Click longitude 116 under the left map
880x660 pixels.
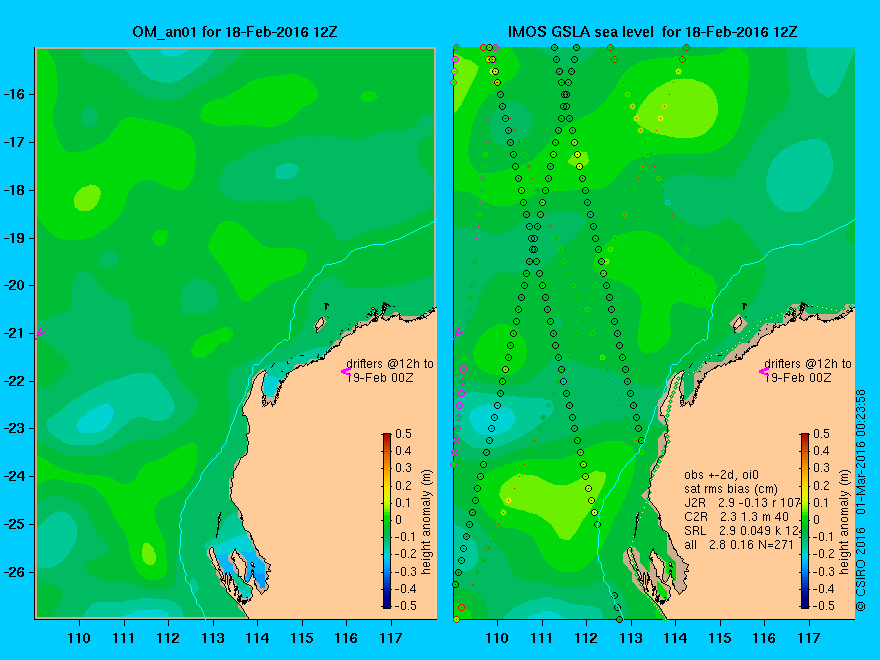point(346,638)
